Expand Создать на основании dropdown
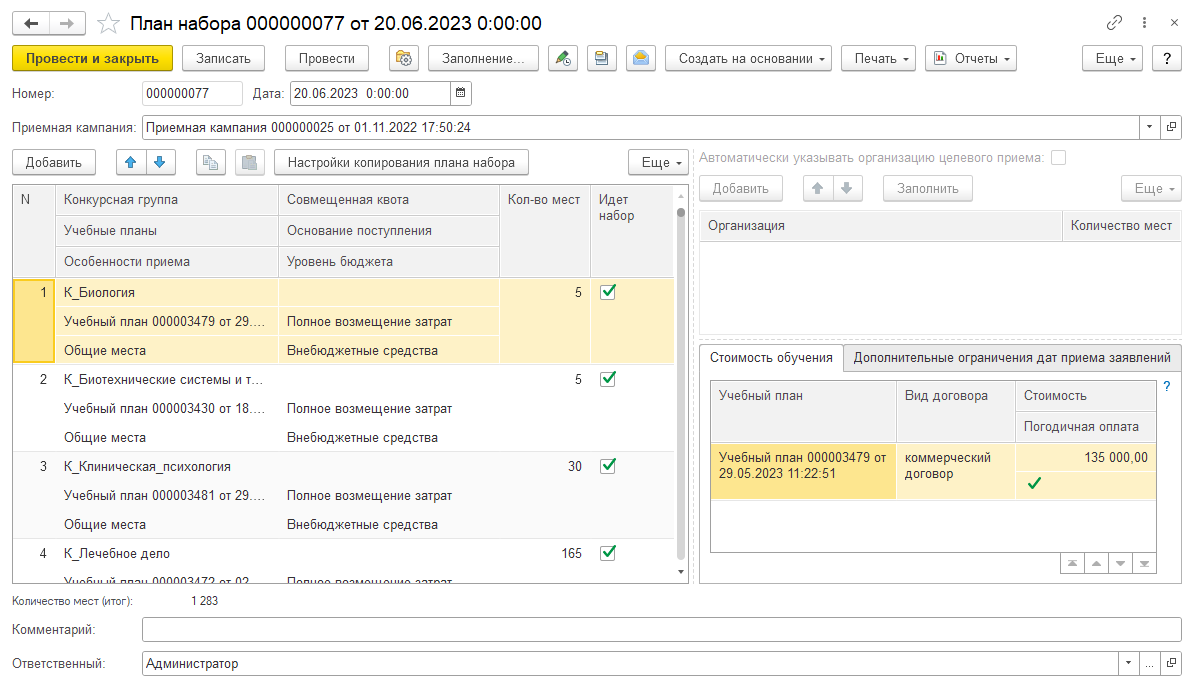 point(748,59)
